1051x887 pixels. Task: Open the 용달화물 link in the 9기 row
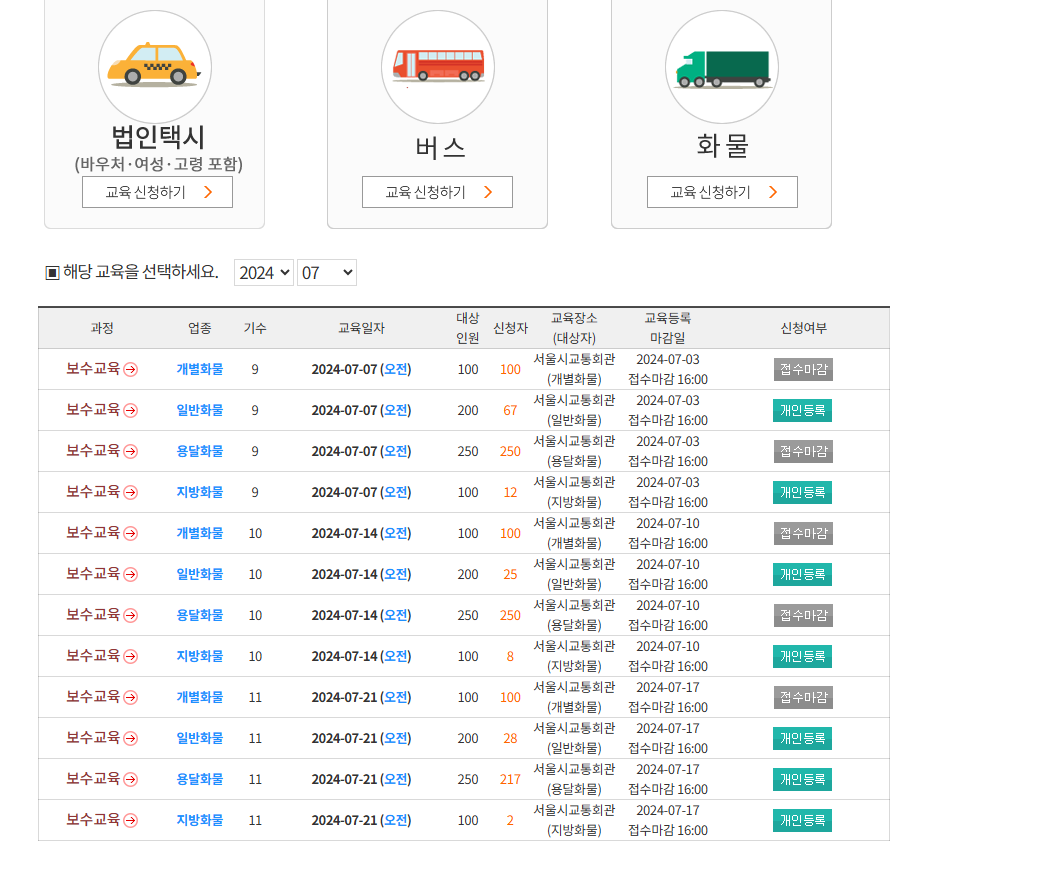(x=198, y=451)
